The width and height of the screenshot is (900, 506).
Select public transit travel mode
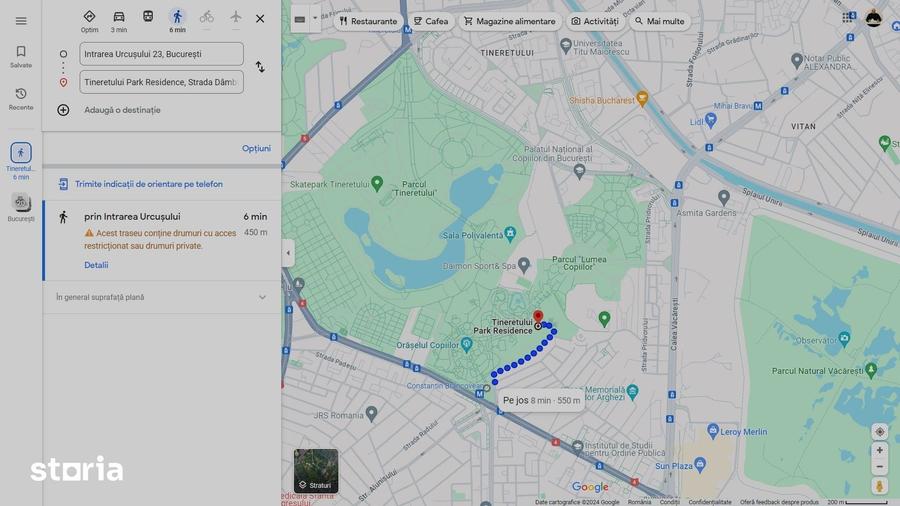point(148,17)
